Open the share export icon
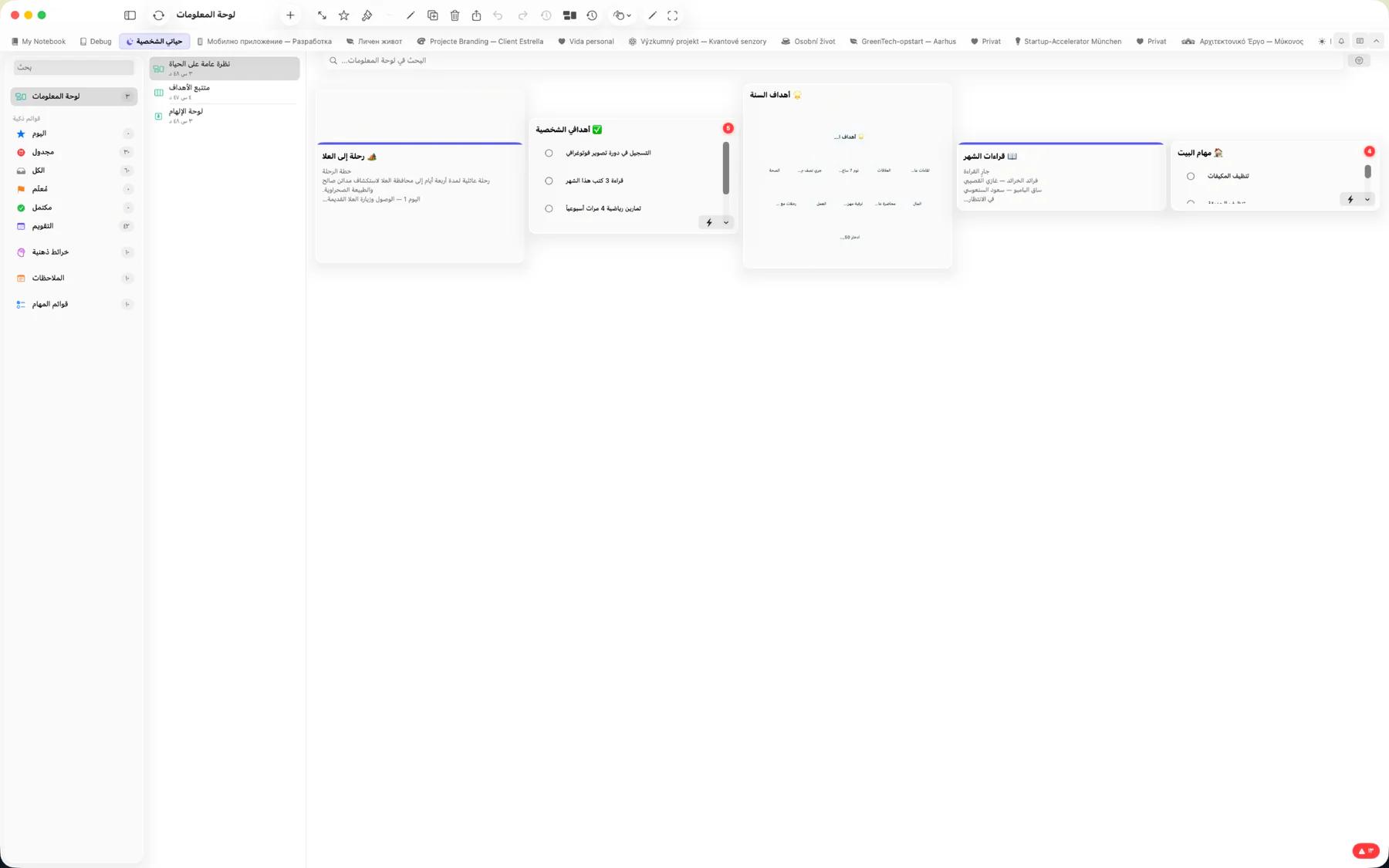Screen dimensions: 1389x868 pyautogui.click(x=476, y=15)
